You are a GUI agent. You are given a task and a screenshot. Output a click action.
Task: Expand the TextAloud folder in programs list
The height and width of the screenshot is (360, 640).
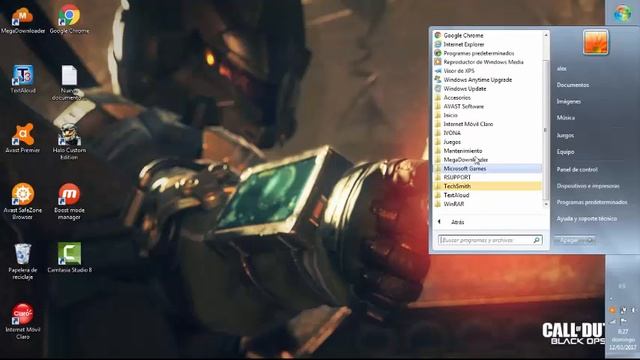pos(488,195)
